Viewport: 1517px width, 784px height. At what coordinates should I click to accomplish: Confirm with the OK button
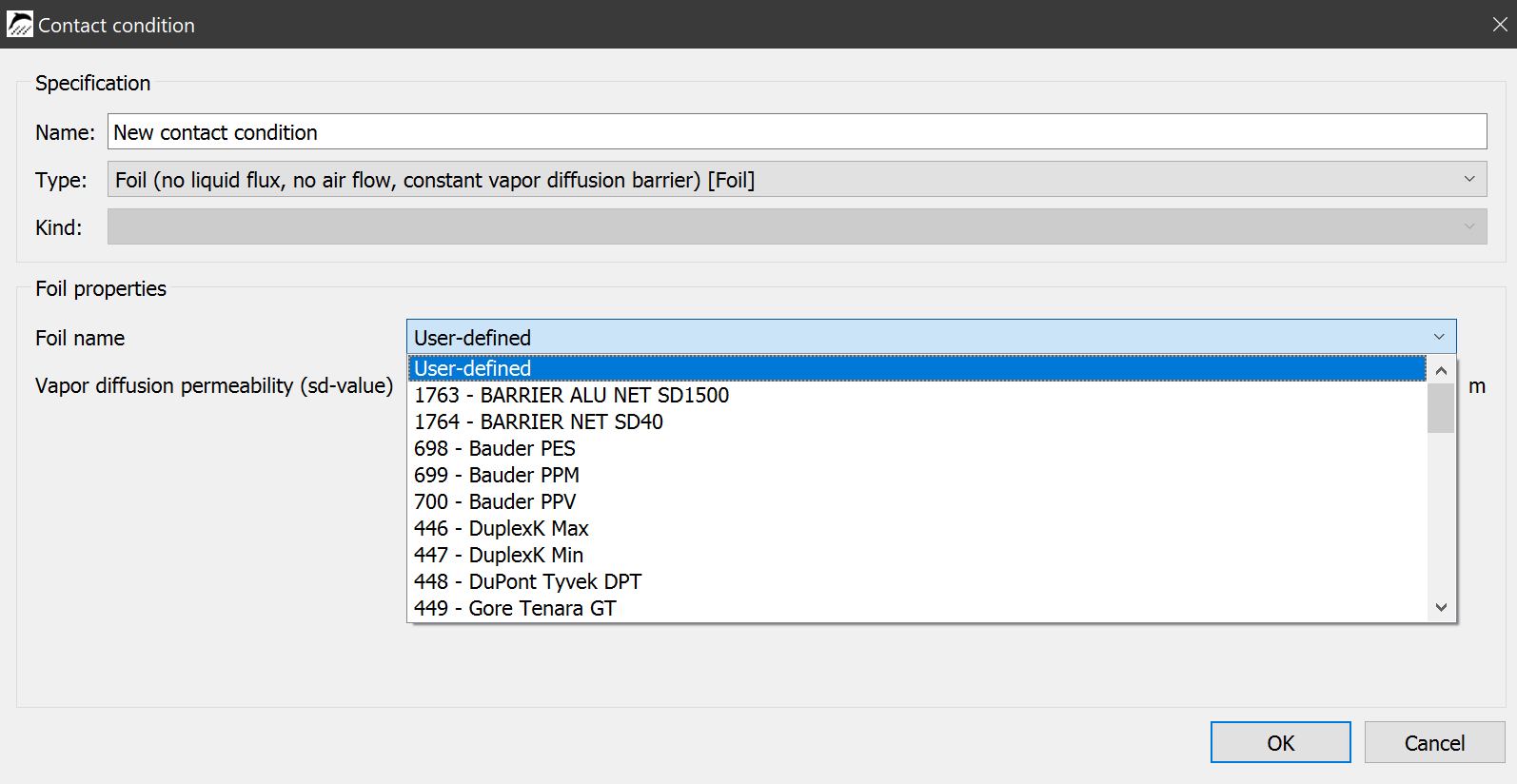point(1280,742)
